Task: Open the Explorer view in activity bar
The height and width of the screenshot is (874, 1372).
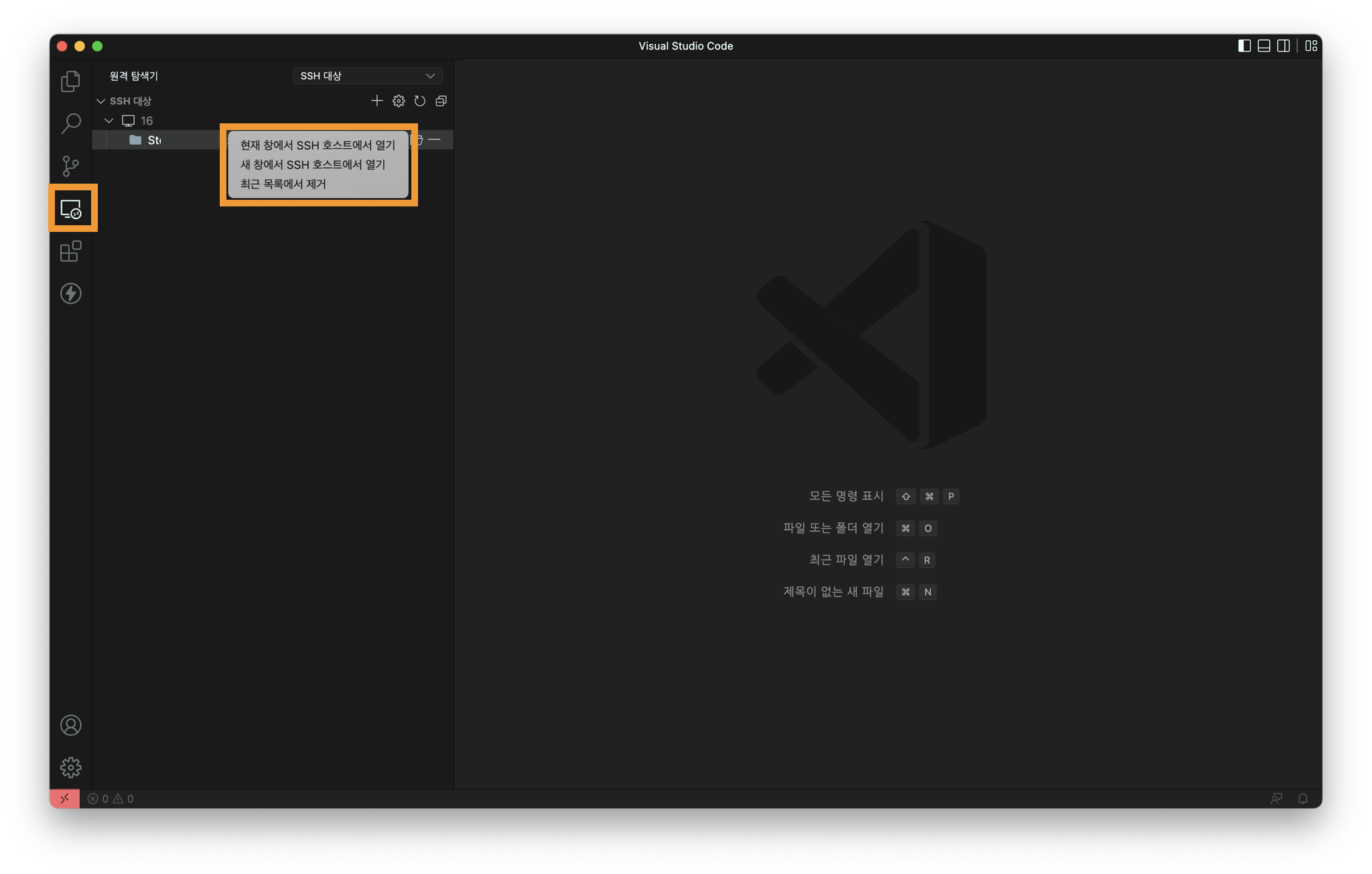Action: 70,81
